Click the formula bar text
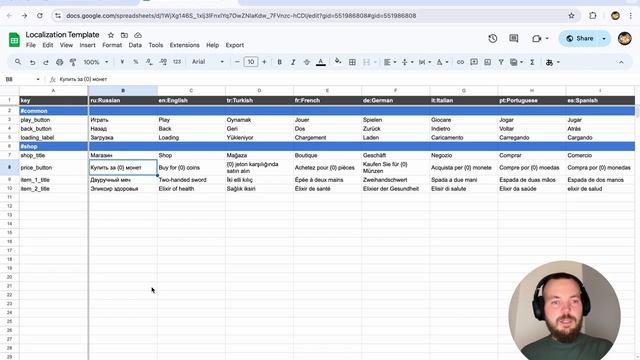This screenshot has width=640, height=360. pos(83,79)
